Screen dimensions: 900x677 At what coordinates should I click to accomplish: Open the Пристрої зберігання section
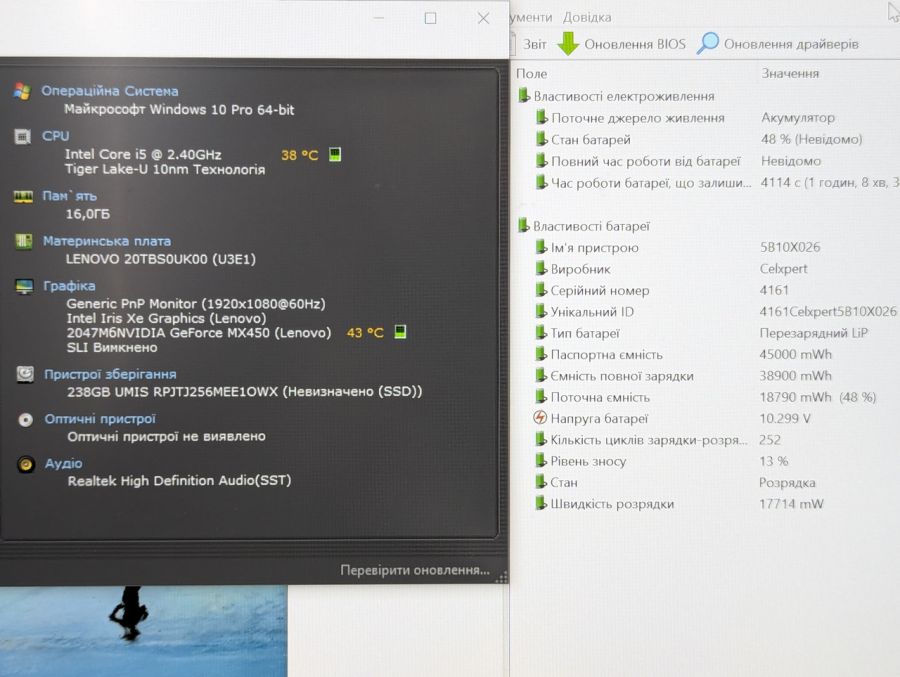click(110, 374)
